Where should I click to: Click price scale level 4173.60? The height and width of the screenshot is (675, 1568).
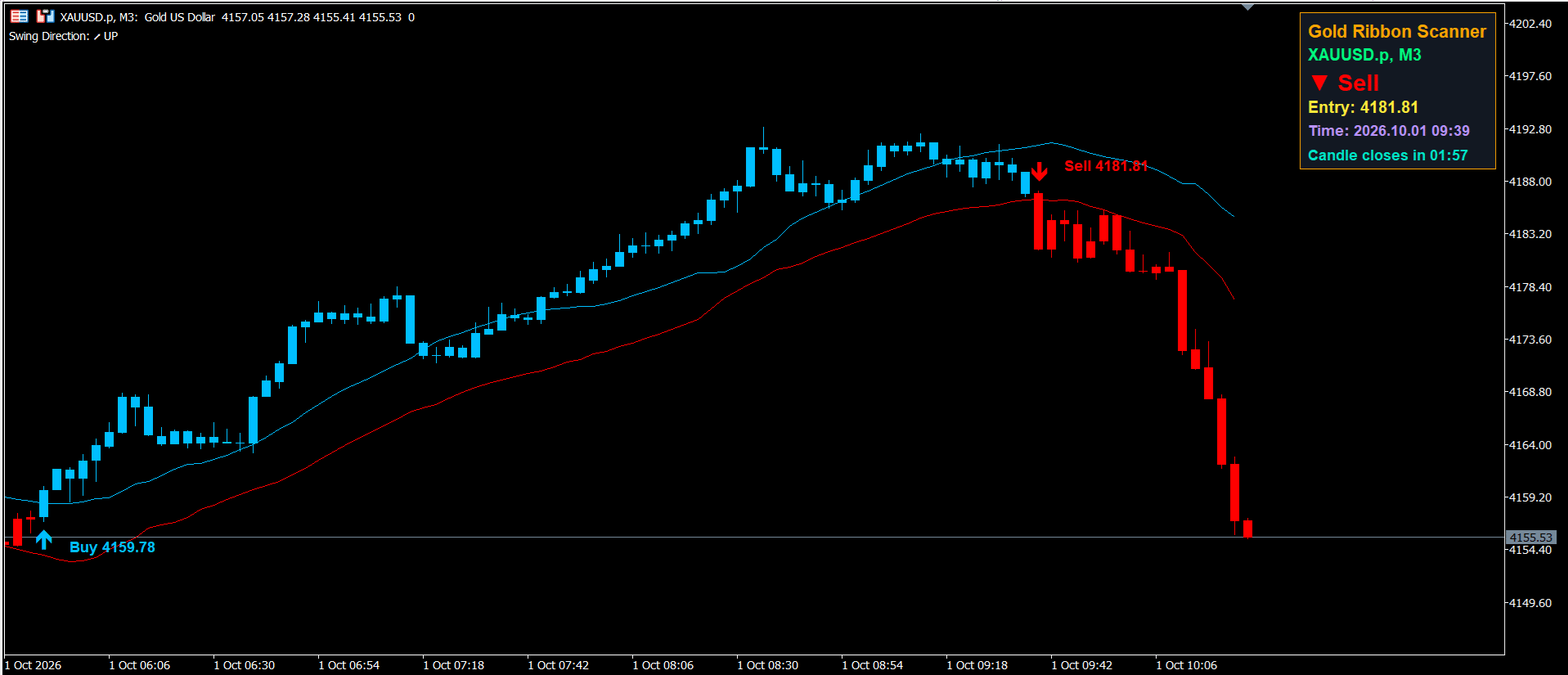[x=1530, y=340]
